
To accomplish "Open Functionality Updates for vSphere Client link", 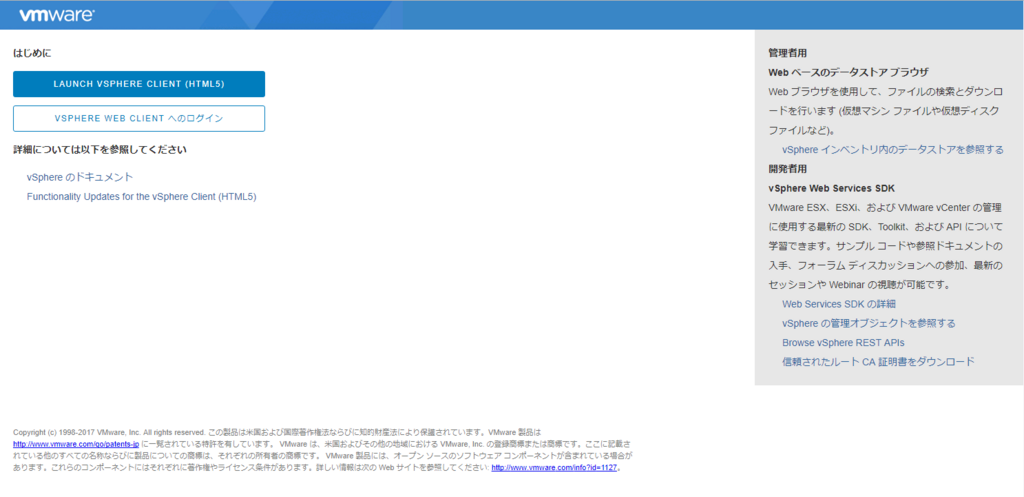I will [142, 197].
